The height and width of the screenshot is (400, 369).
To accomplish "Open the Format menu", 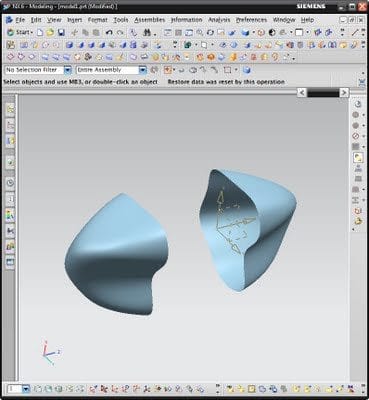I will [x=98, y=20].
